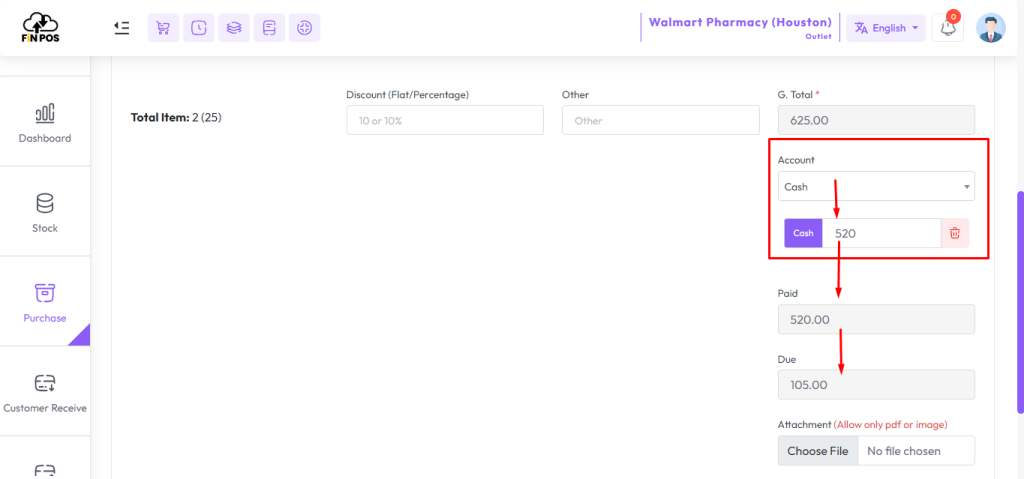Open the clock shortcut icon in toolbar
Image resolution: width=1024 pixels, height=479 pixels.
[x=199, y=28]
